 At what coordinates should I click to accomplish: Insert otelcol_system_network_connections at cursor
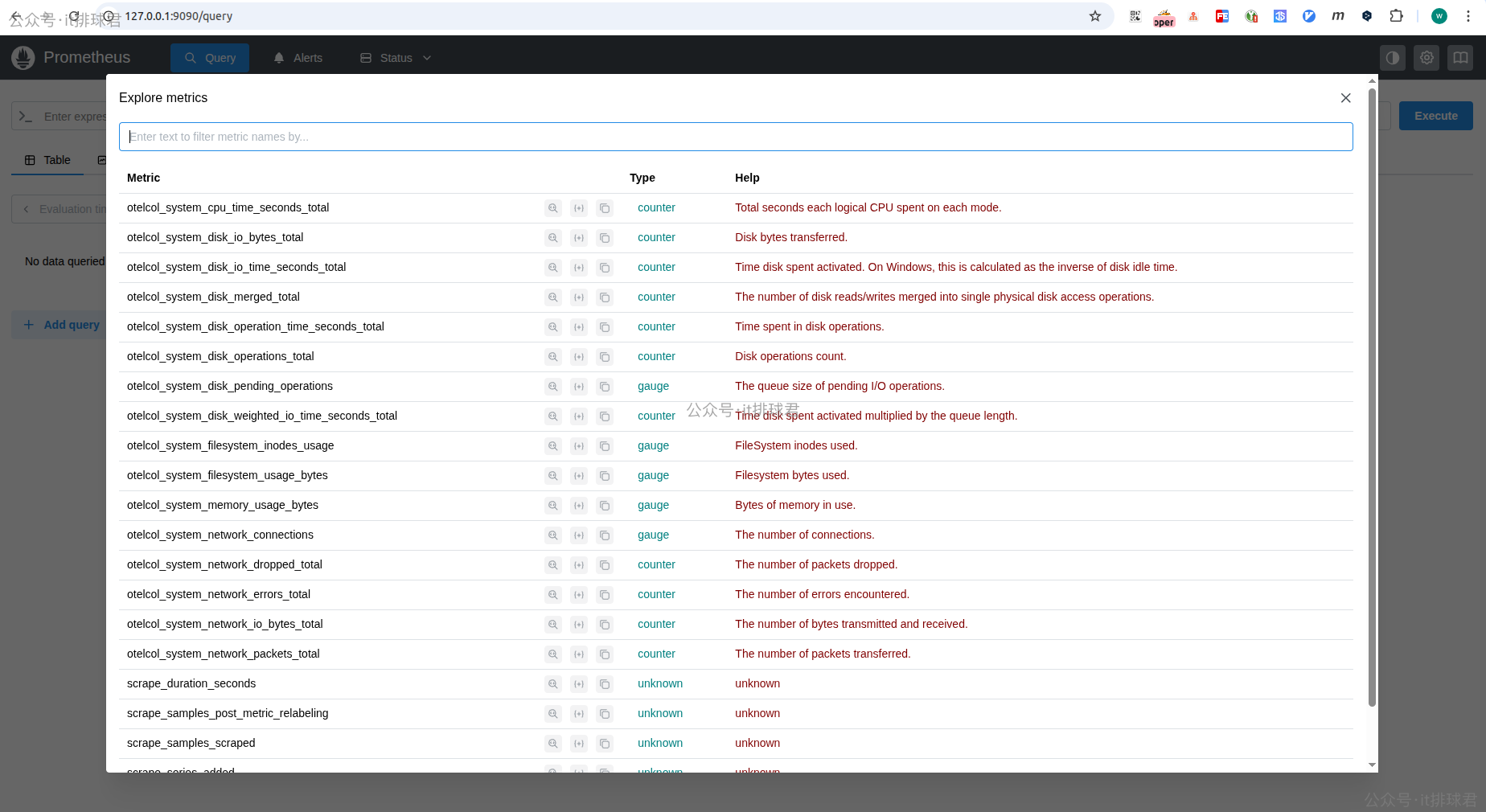[x=579, y=535]
